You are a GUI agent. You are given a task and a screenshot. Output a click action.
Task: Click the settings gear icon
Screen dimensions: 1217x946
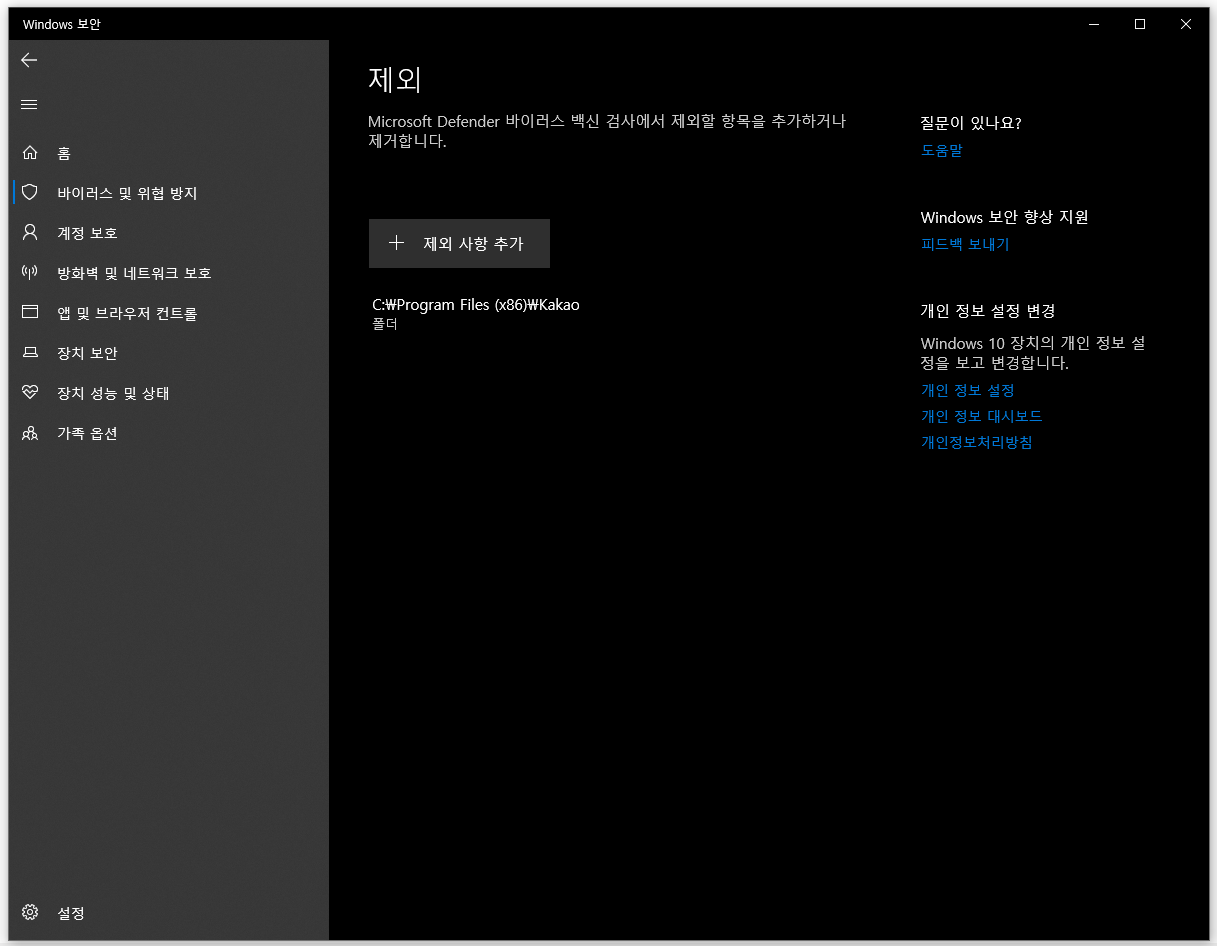[x=30, y=912]
